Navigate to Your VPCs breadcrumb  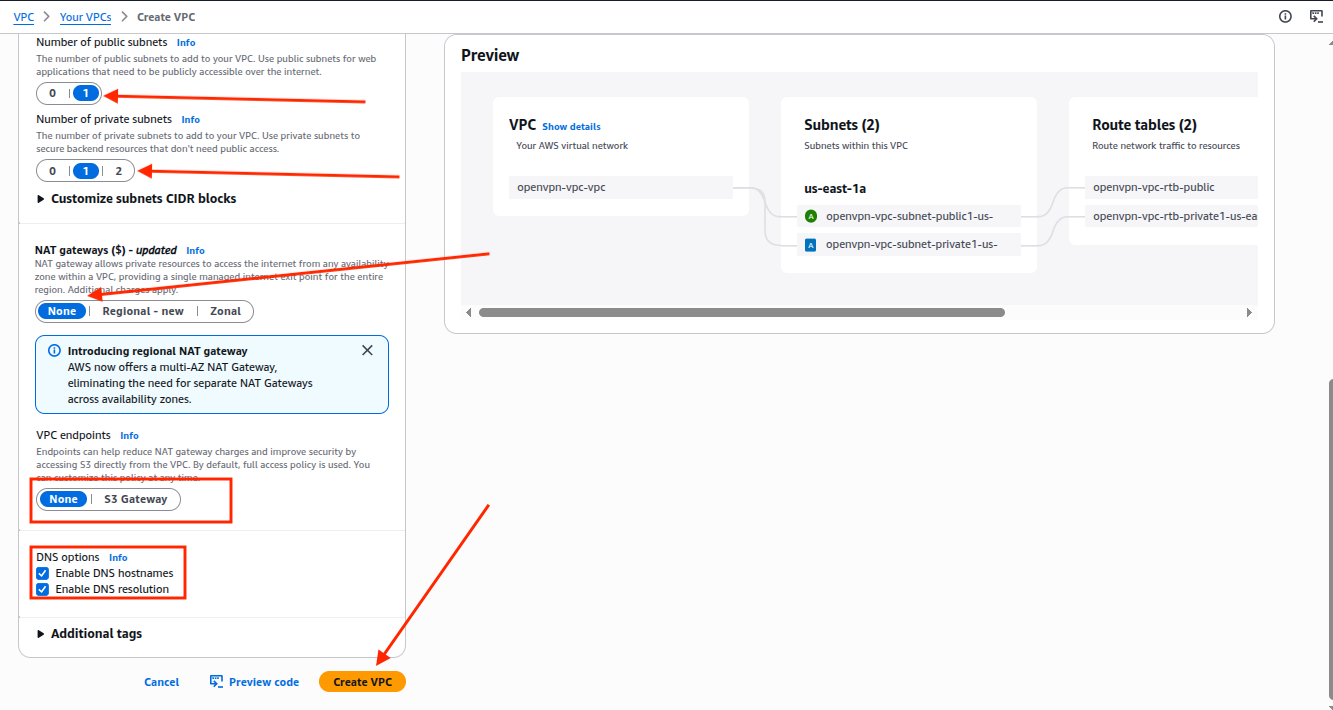point(85,17)
